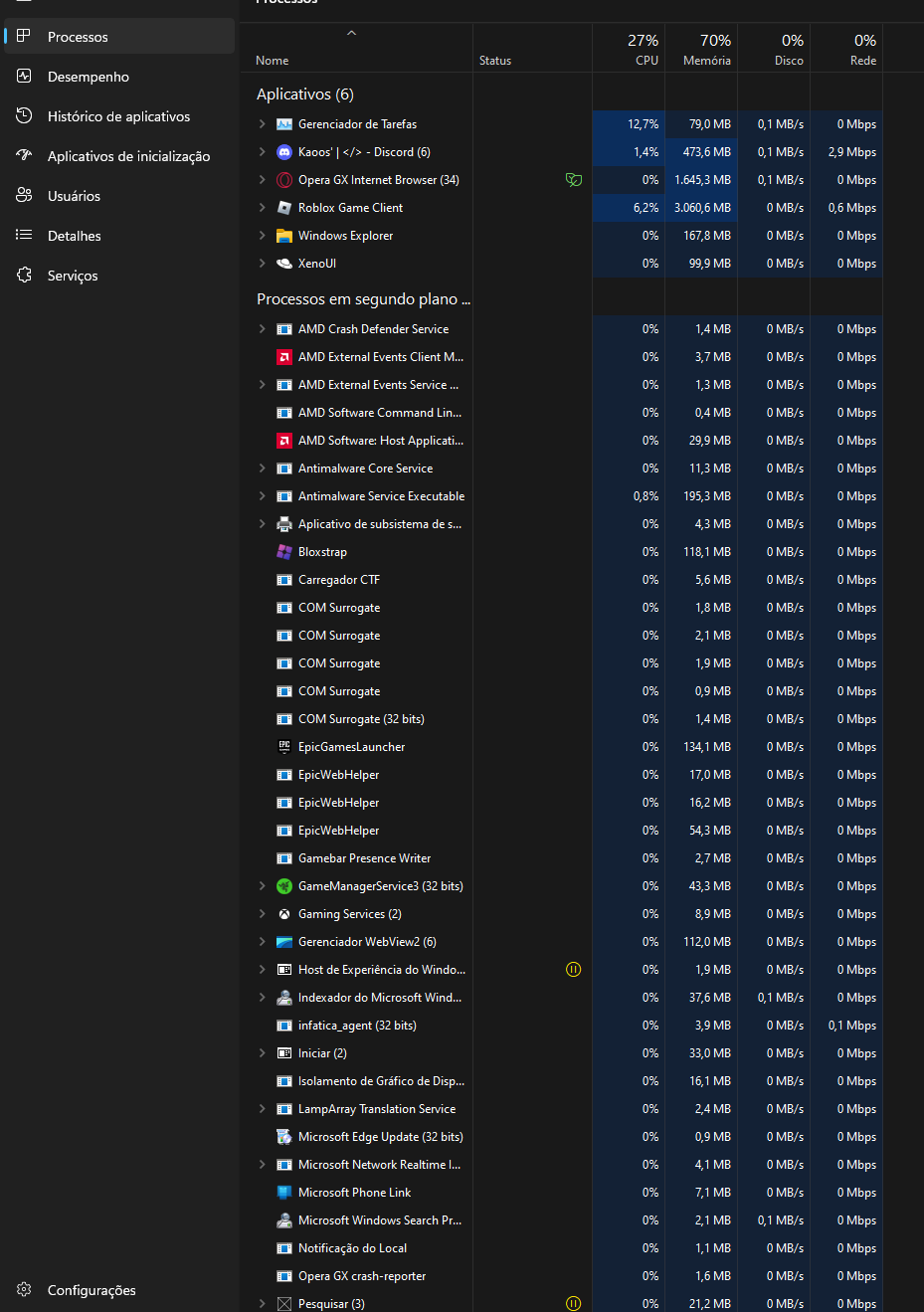Click the Bloxstrap process icon
This screenshot has width=924, height=1312.
point(284,552)
